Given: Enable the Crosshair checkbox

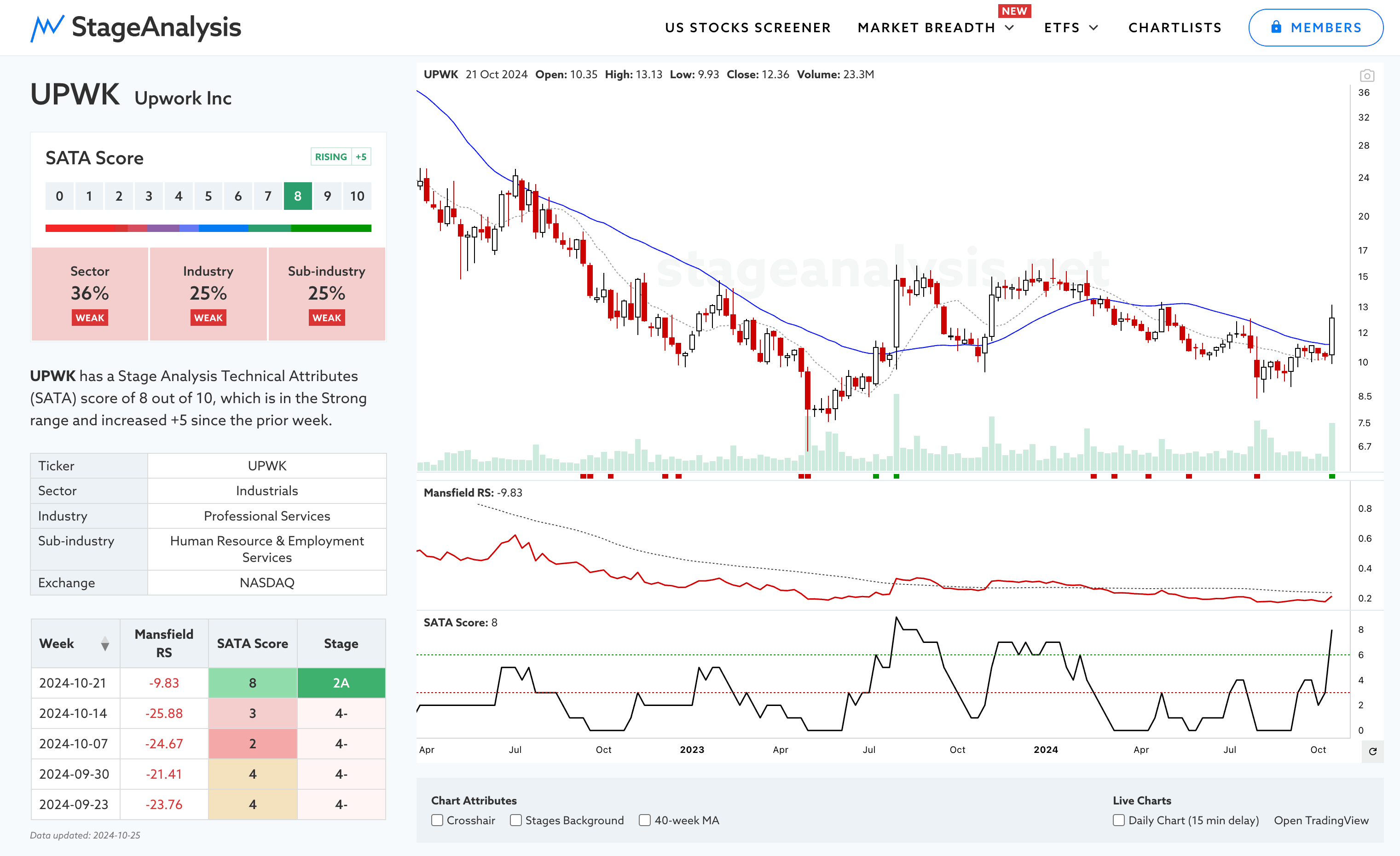Looking at the screenshot, I should (x=437, y=820).
